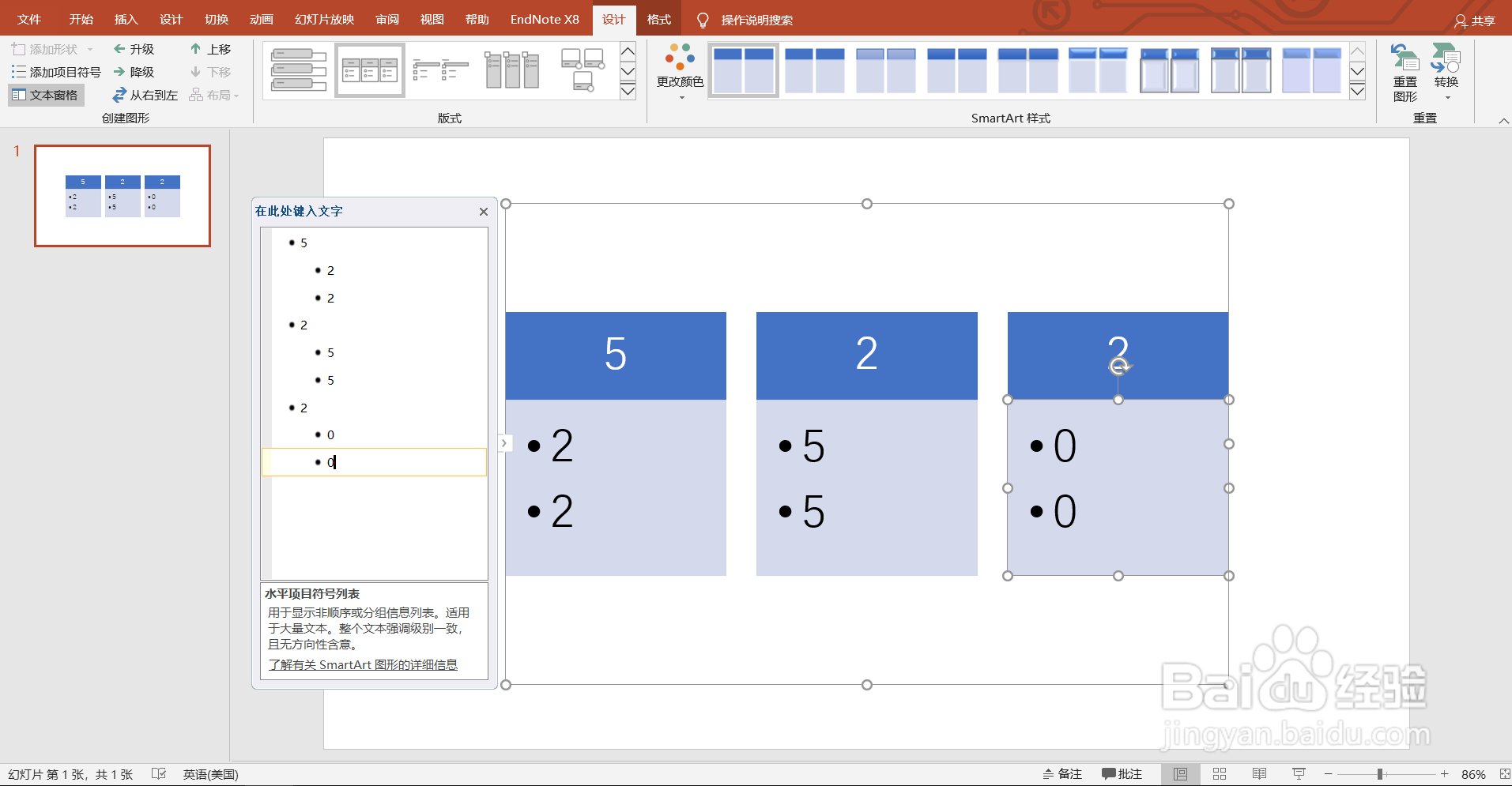The image size is (1512, 786).
Task: Click Right to Left (从右到左) icon
Action: pyautogui.click(x=119, y=95)
